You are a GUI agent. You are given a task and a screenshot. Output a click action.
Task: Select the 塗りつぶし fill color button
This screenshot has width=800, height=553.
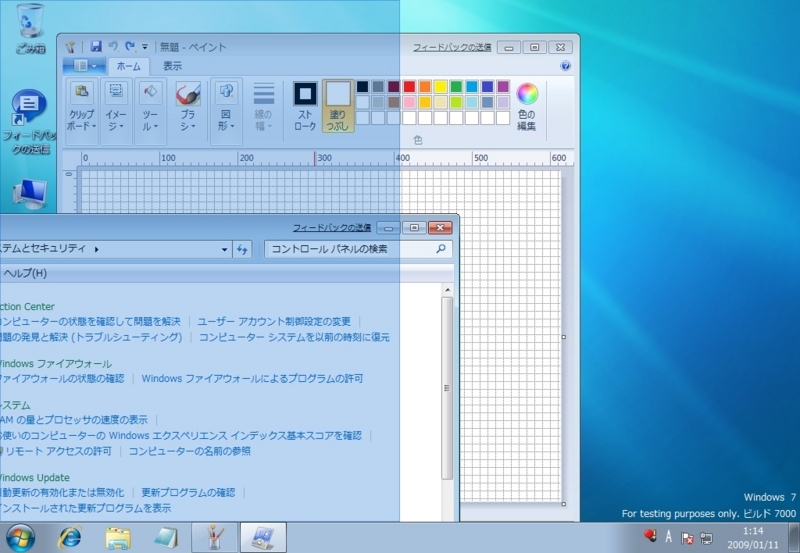click(x=338, y=106)
